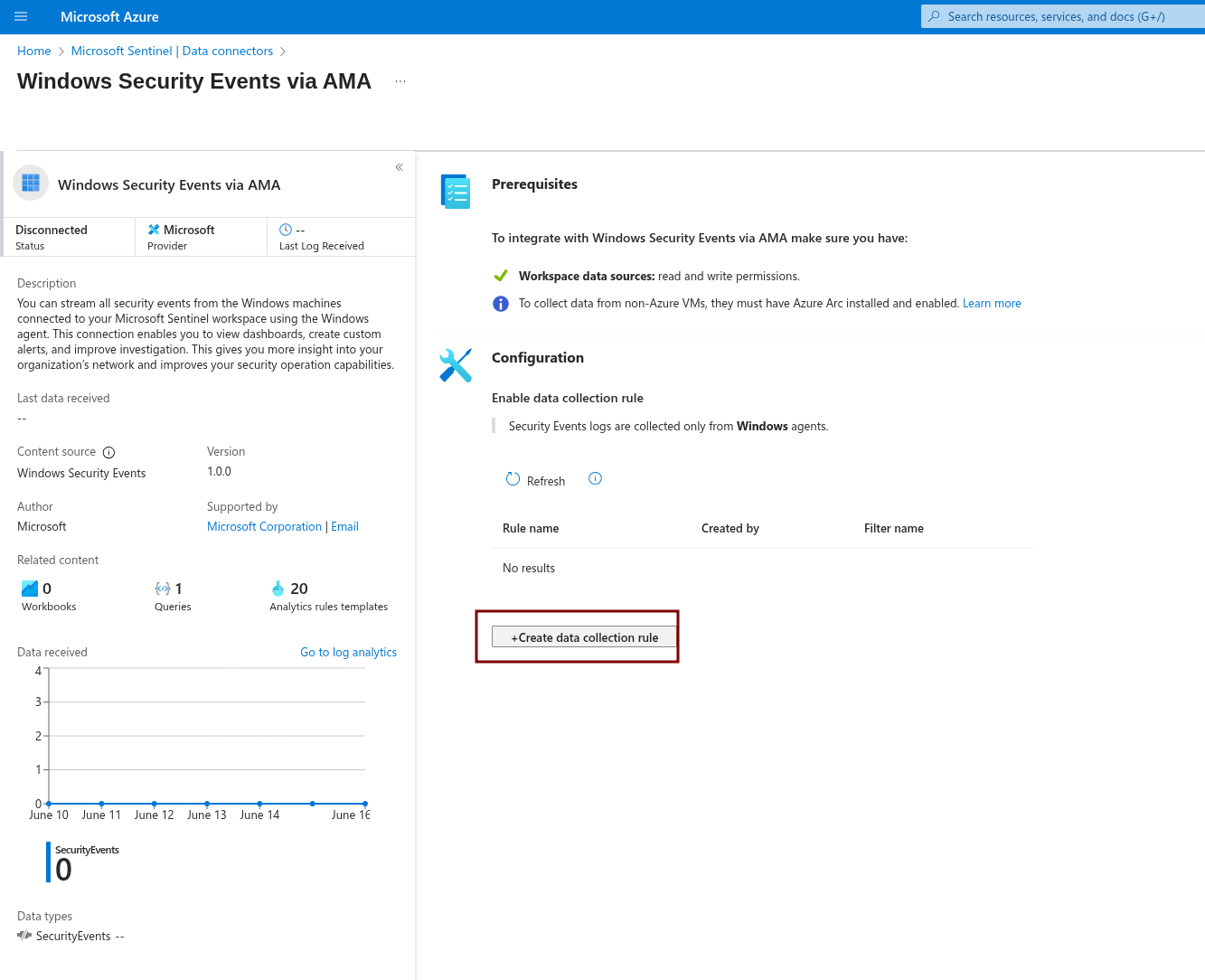Click the Workbooks chart icon
Screen dimensions: 1205x980
[30, 589]
